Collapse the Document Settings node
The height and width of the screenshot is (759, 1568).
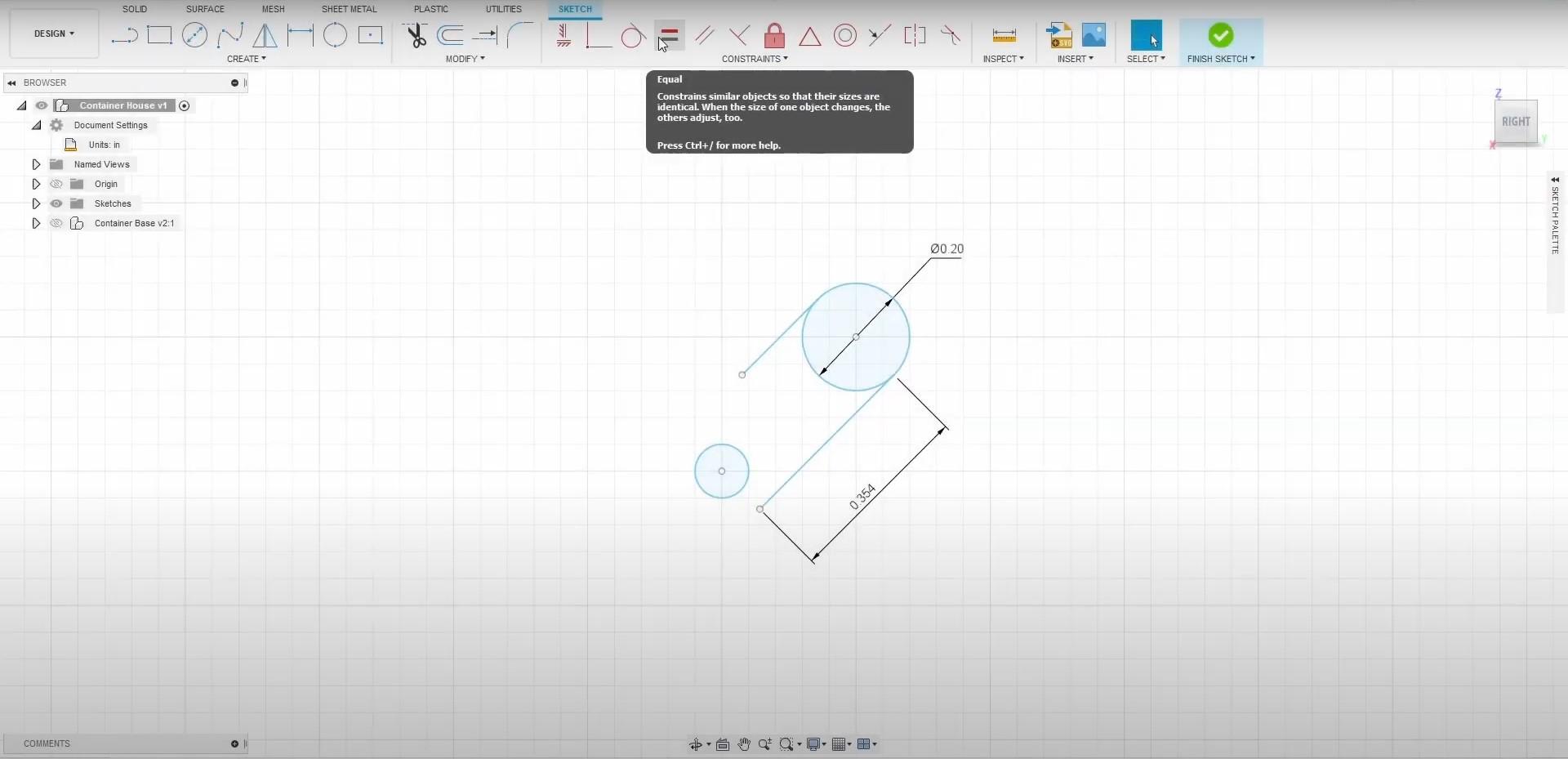point(37,125)
